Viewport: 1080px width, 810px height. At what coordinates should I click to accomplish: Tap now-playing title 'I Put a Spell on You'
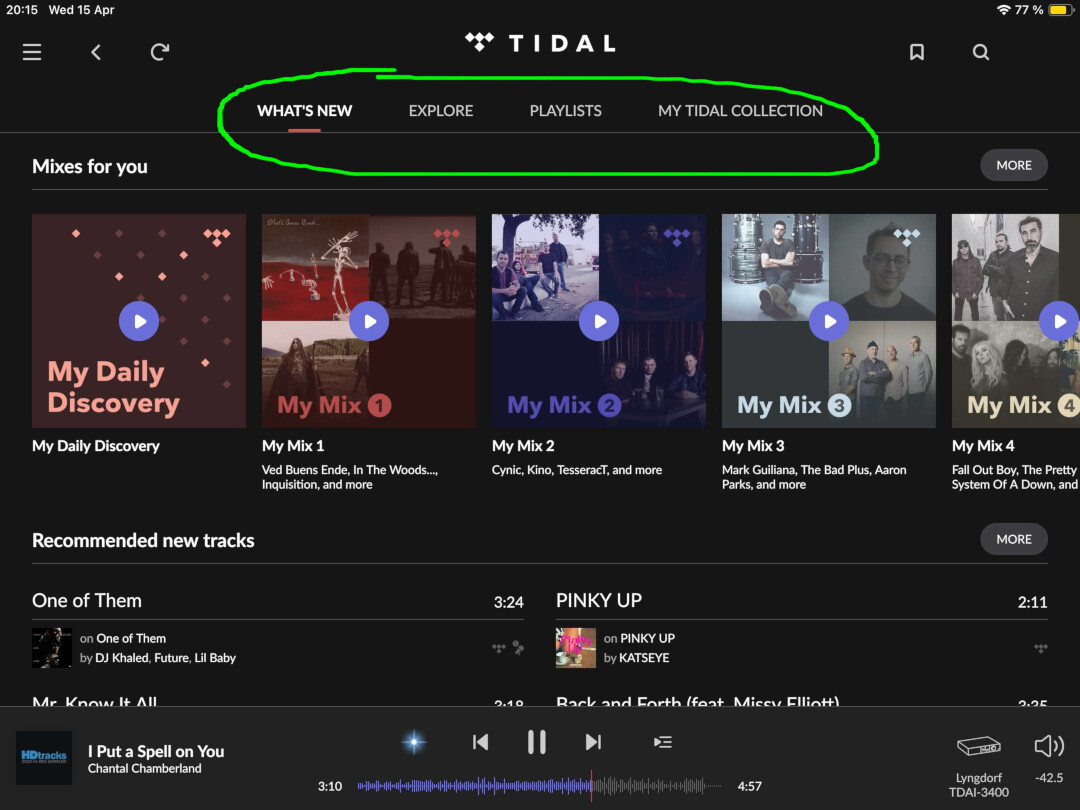pos(156,751)
